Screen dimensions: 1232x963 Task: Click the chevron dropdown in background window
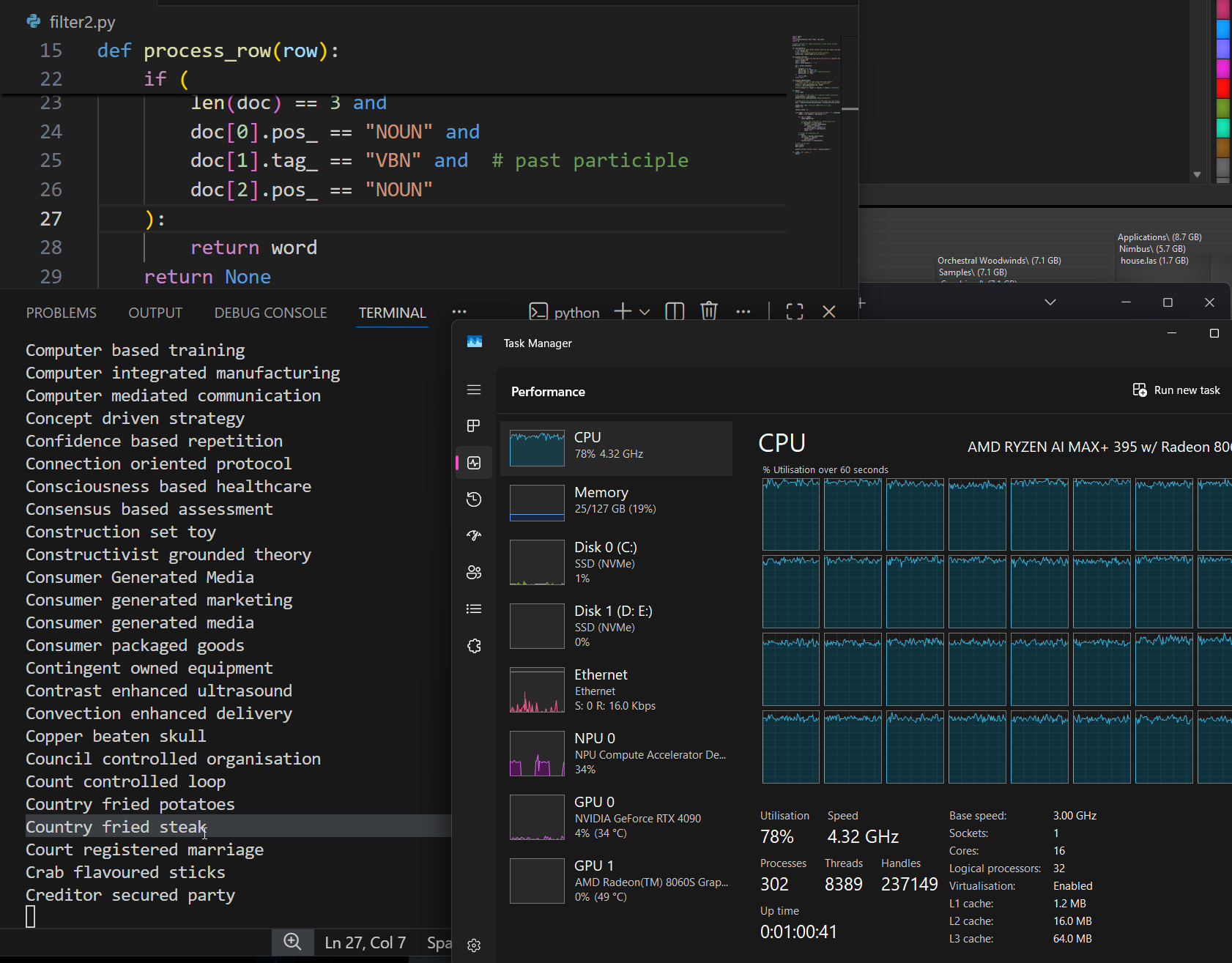tap(1050, 302)
